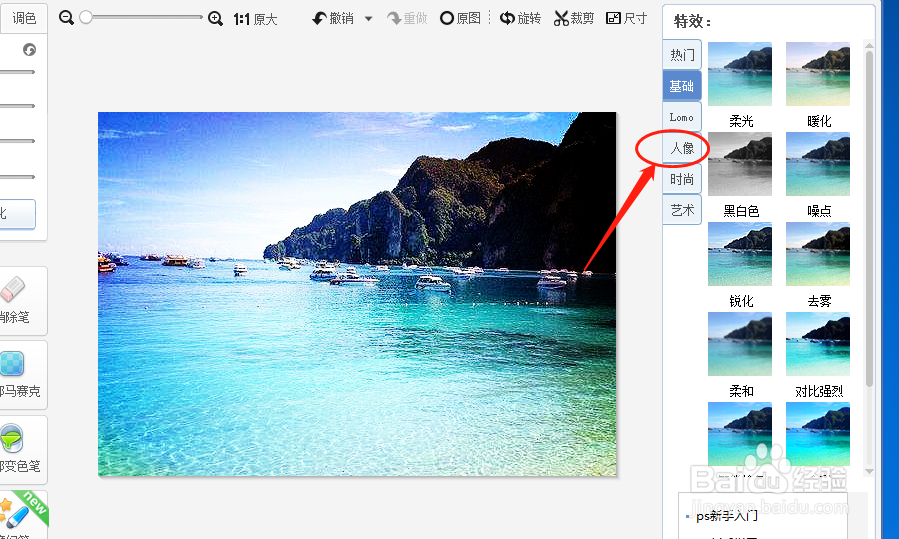The width and height of the screenshot is (899, 539).
Task: Click the effects list scrollbar down arrow
Action: coord(869,471)
